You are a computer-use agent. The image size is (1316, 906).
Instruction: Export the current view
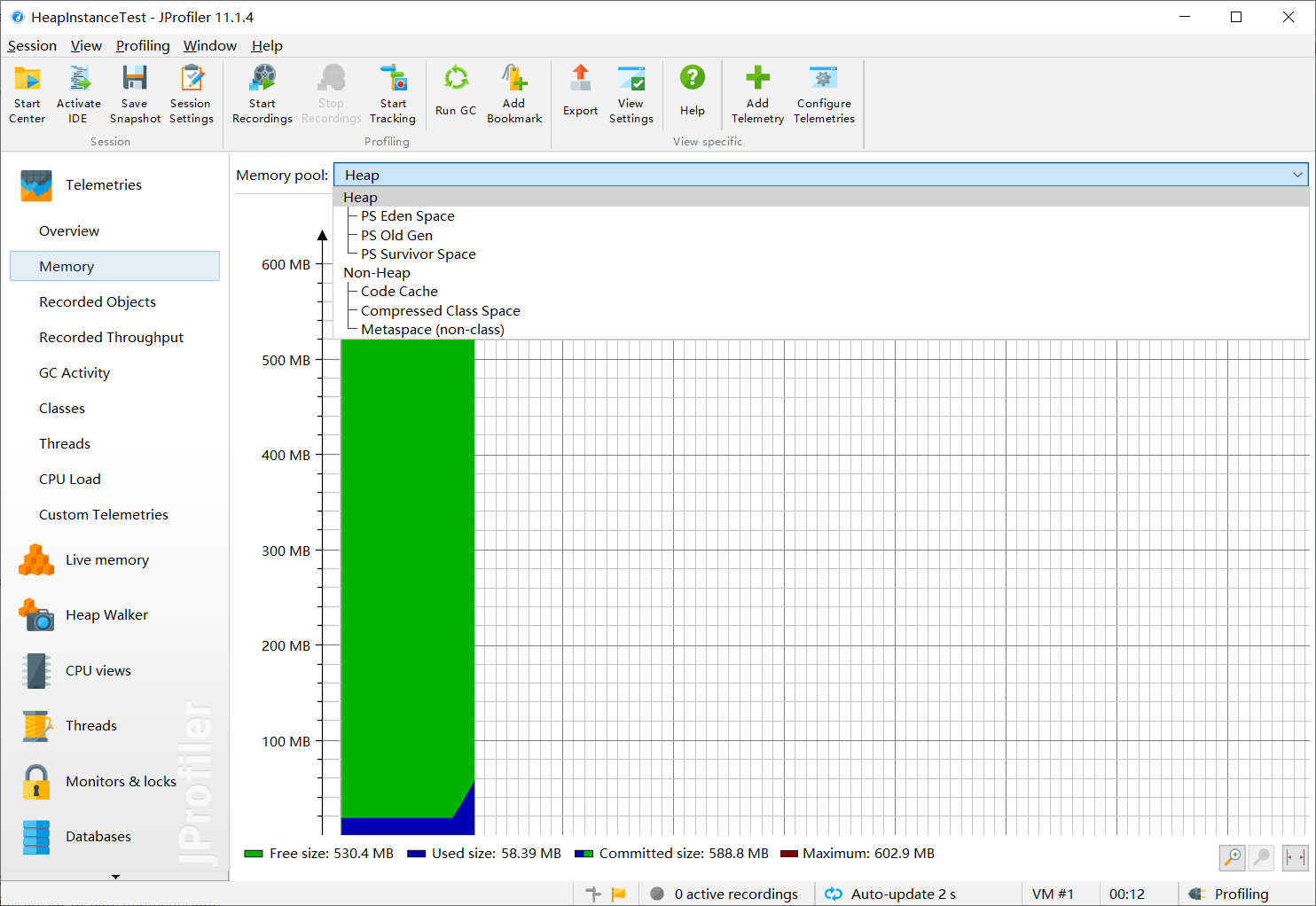(x=581, y=90)
